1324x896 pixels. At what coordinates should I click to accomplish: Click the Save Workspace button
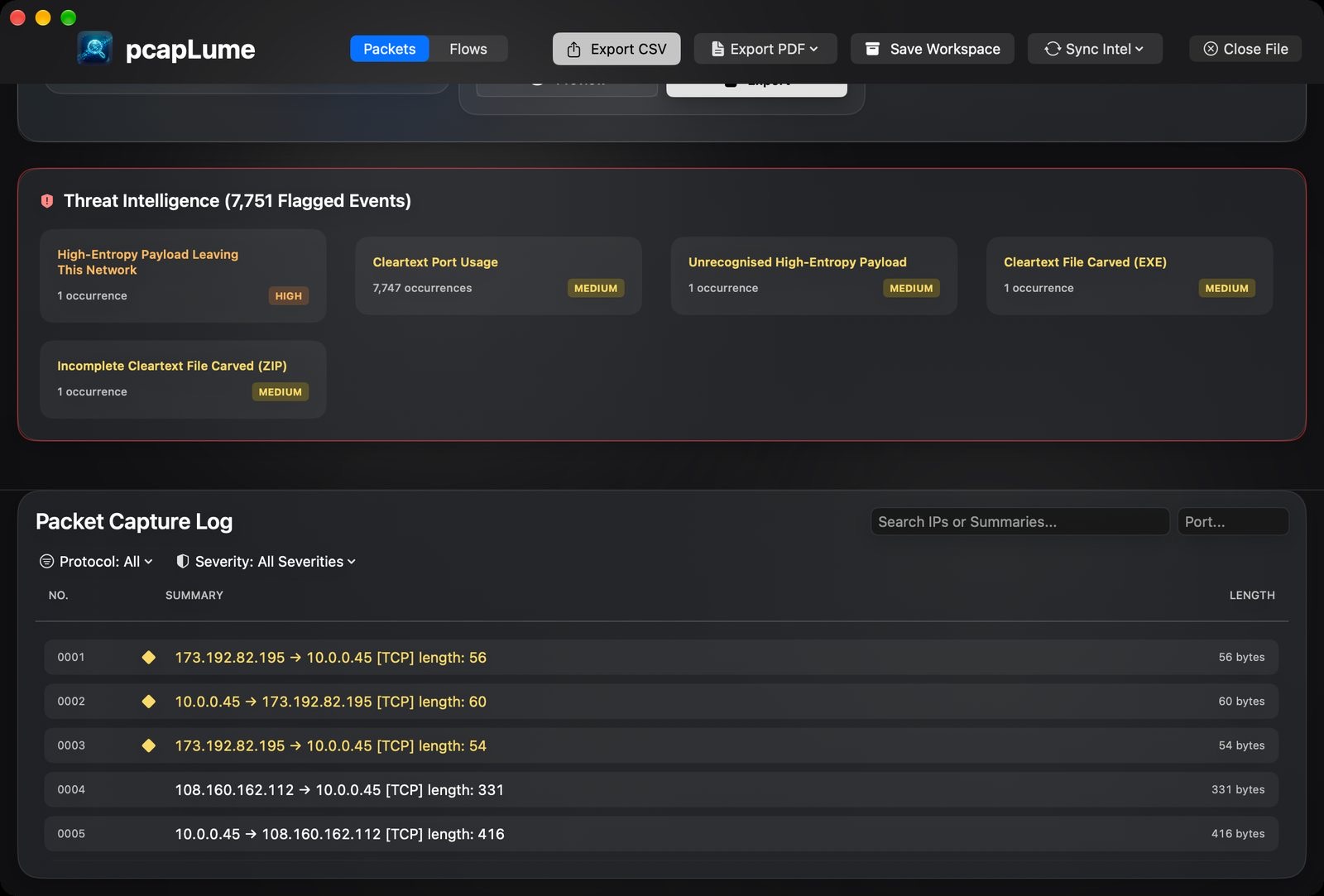[933, 49]
